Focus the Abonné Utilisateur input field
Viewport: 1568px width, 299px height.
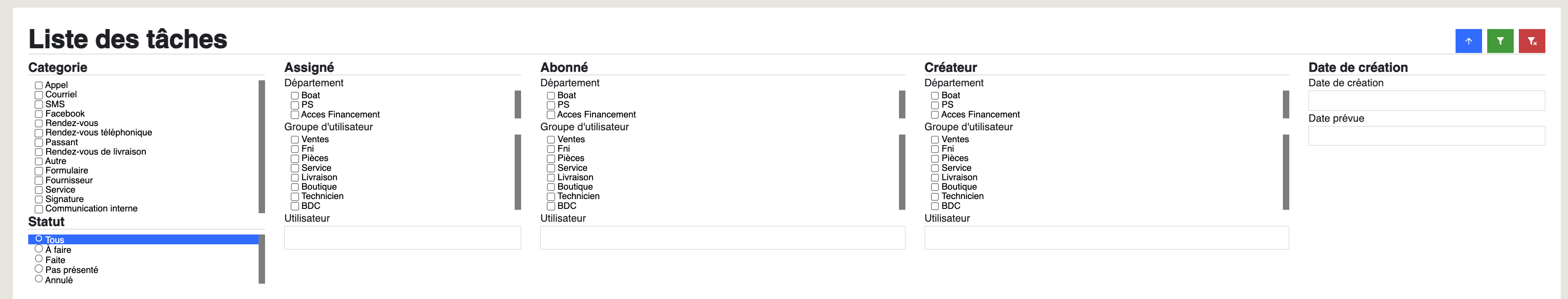click(x=722, y=237)
